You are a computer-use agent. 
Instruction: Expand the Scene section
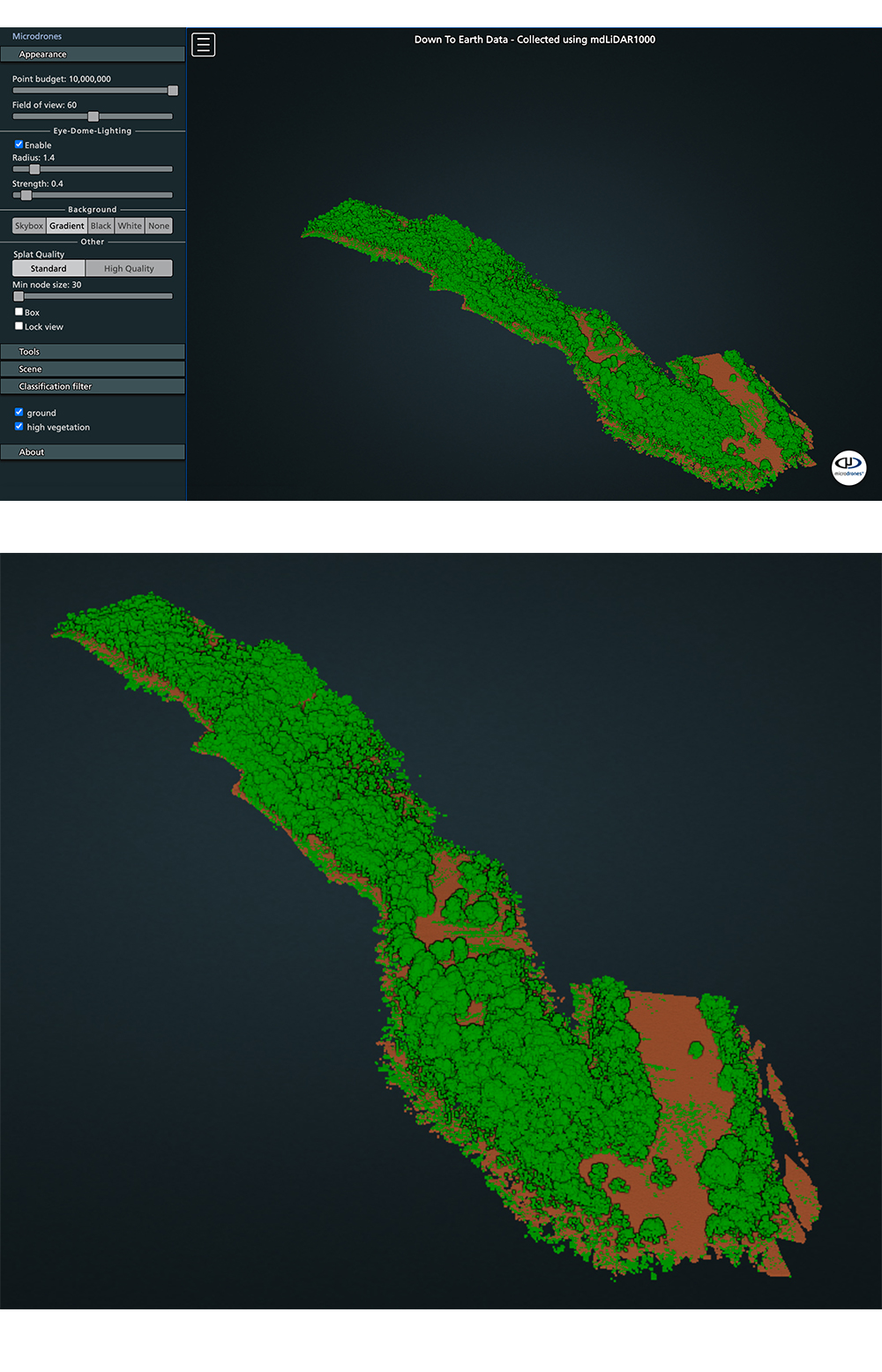(x=93, y=369)
